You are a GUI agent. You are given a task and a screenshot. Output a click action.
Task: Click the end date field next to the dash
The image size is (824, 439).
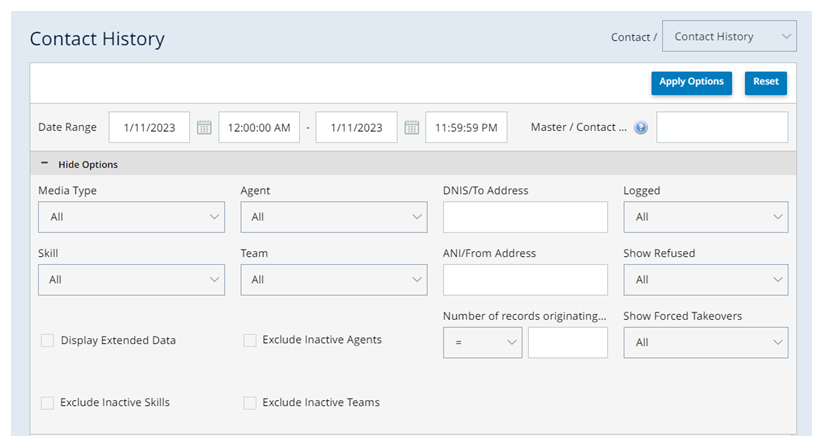pos(356,127)
